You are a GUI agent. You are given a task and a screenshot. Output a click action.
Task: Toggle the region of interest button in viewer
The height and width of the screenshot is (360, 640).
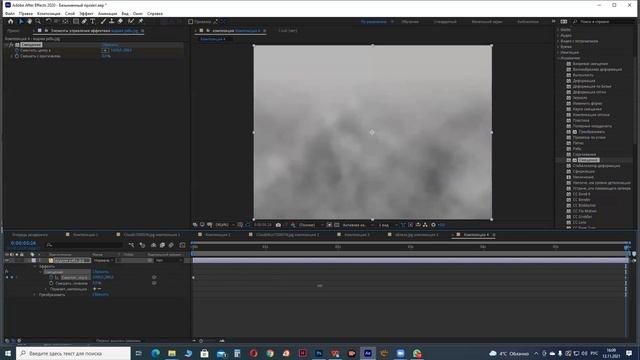[x=329, y=225]
